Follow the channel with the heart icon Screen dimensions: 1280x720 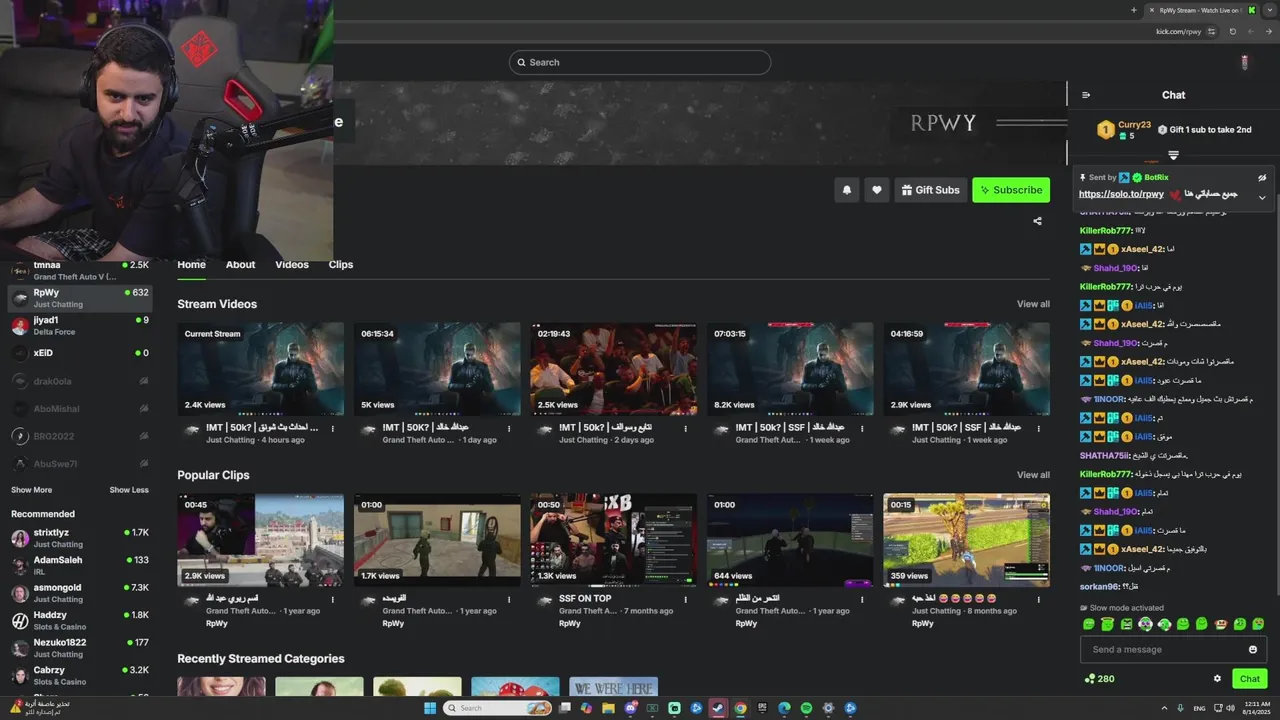877,190
